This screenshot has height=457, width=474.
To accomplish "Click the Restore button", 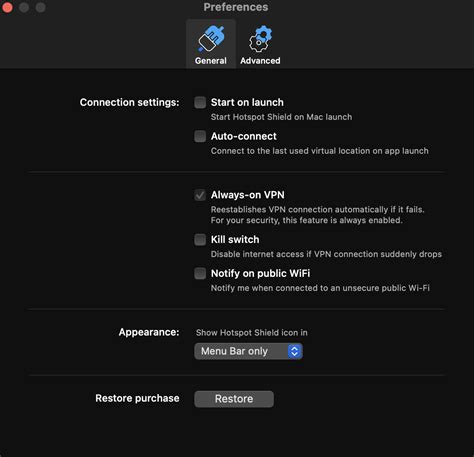I will 234,399.
